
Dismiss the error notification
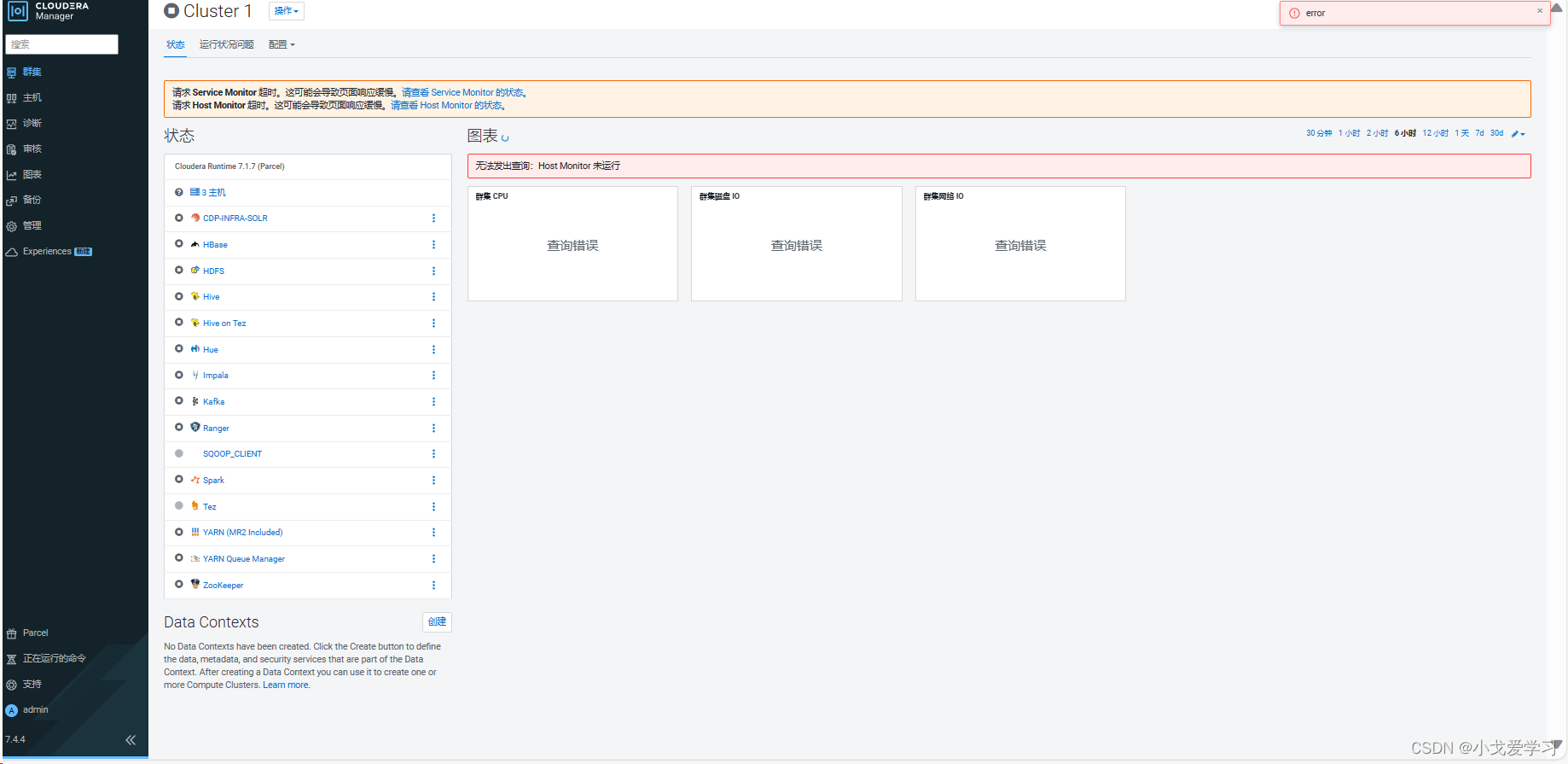(1540, 11)
